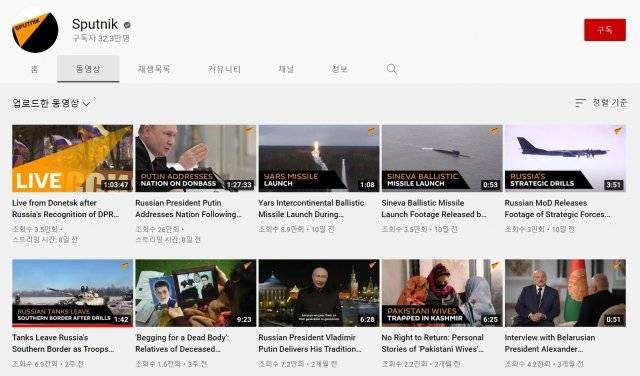Click the 0:51 duration badge
The image size is (640, 376).
click(613, 320)
